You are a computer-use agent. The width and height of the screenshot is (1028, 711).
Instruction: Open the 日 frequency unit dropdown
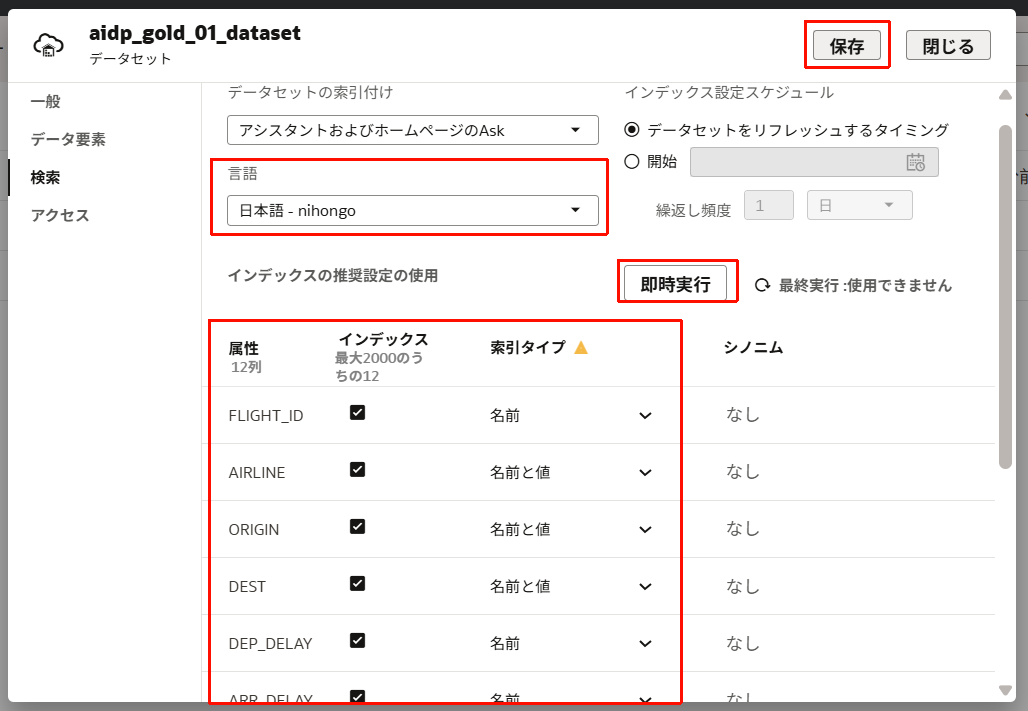860,205
